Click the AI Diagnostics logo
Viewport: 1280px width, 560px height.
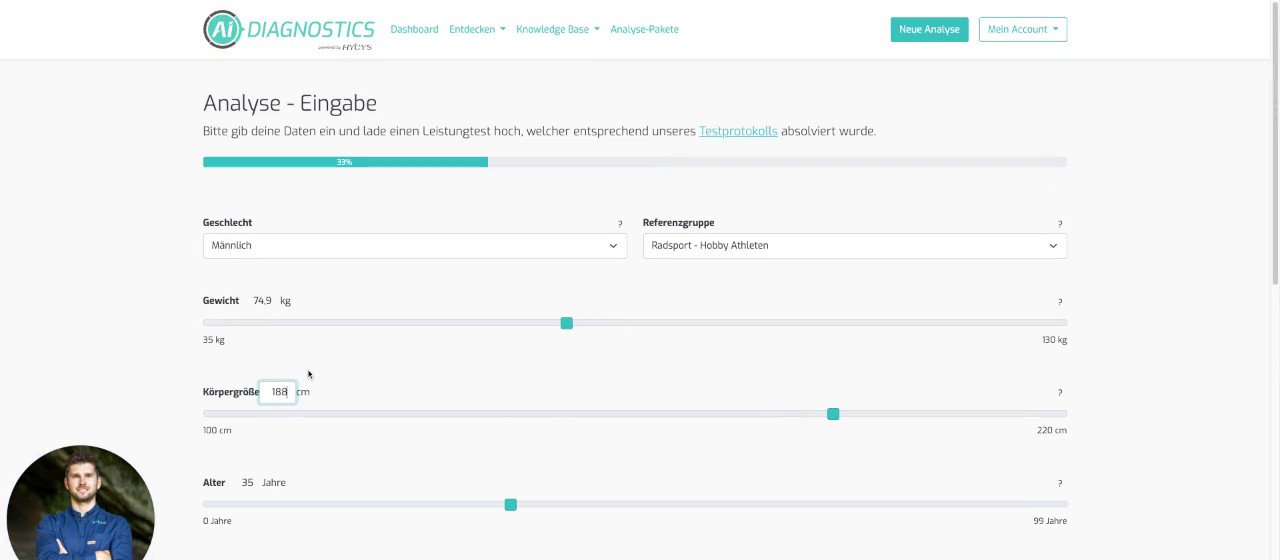pos(289,30)
